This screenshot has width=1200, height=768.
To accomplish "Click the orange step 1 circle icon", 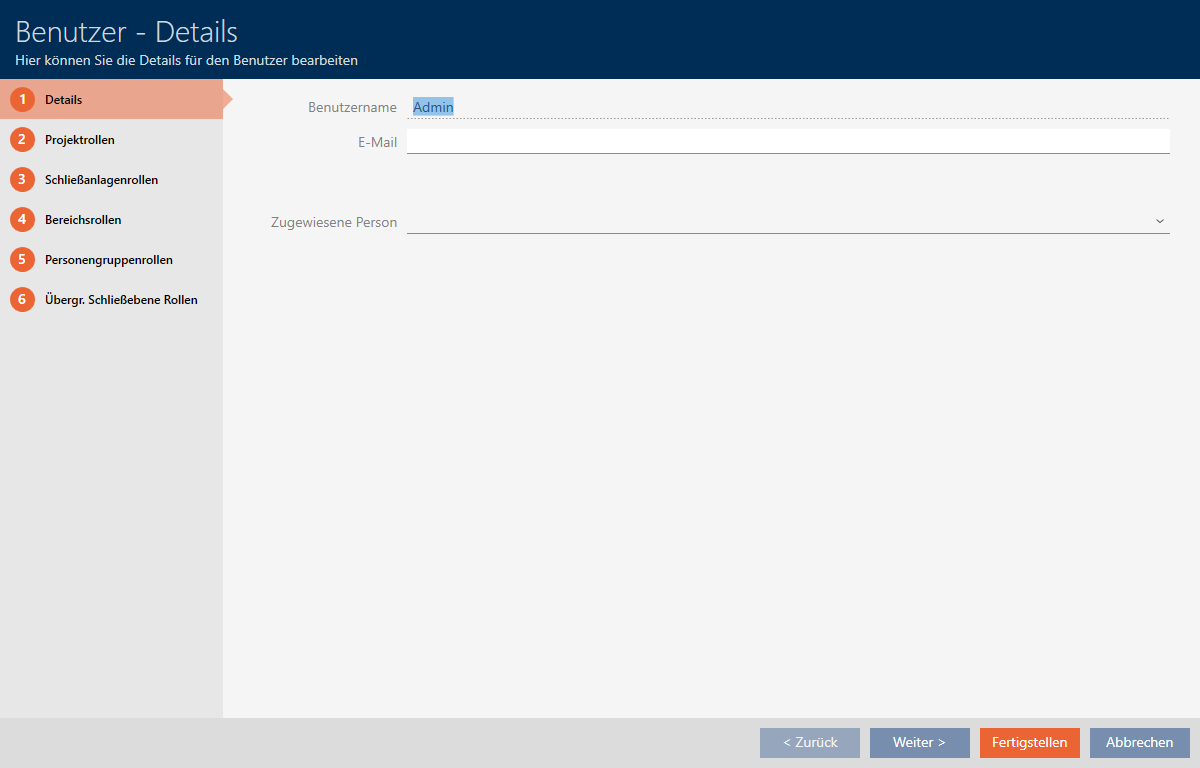I will point(22,100).
